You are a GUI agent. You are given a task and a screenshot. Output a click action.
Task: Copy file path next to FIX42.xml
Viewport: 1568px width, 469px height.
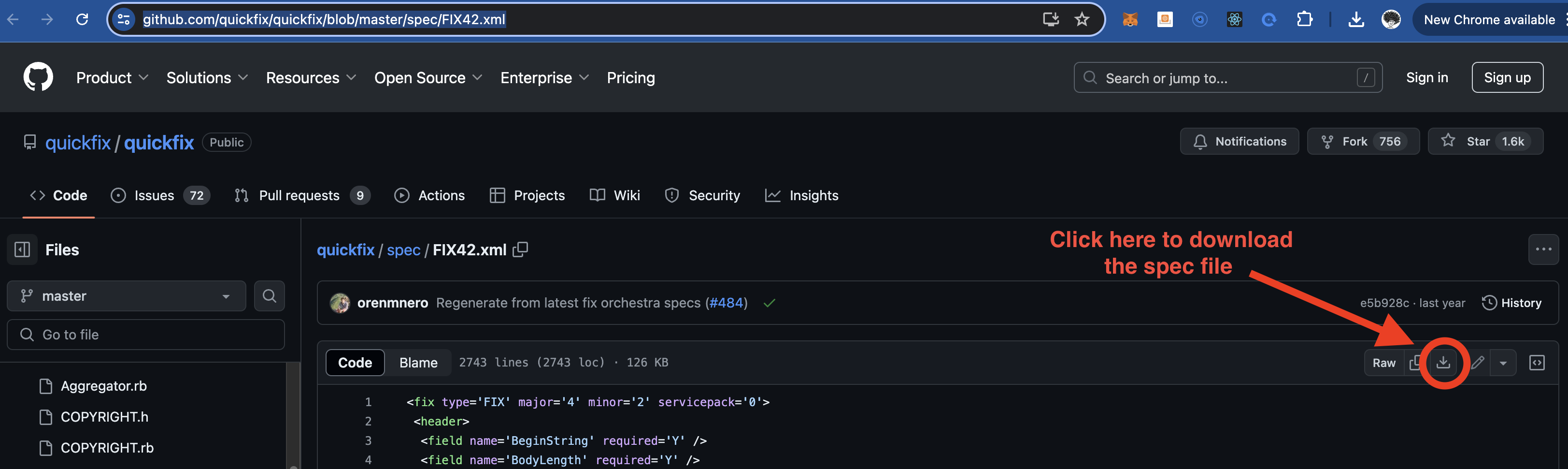pyautogui.click(x=520, y=249)
